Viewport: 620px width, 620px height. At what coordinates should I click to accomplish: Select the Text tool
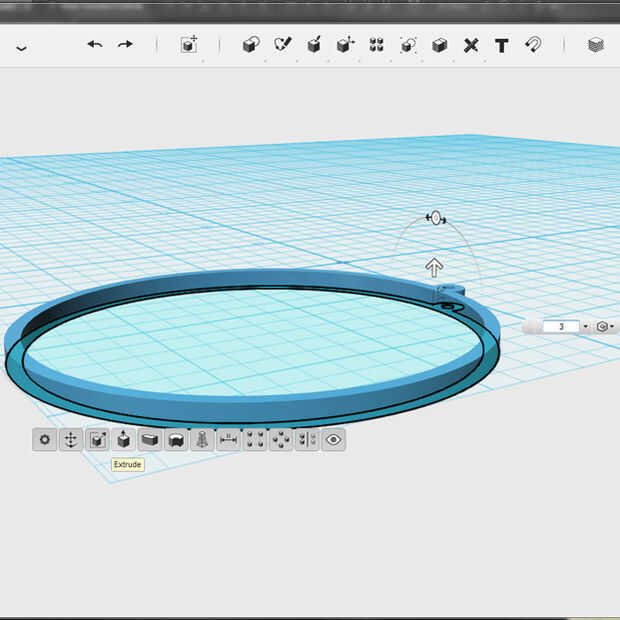[x=502, y=45]
